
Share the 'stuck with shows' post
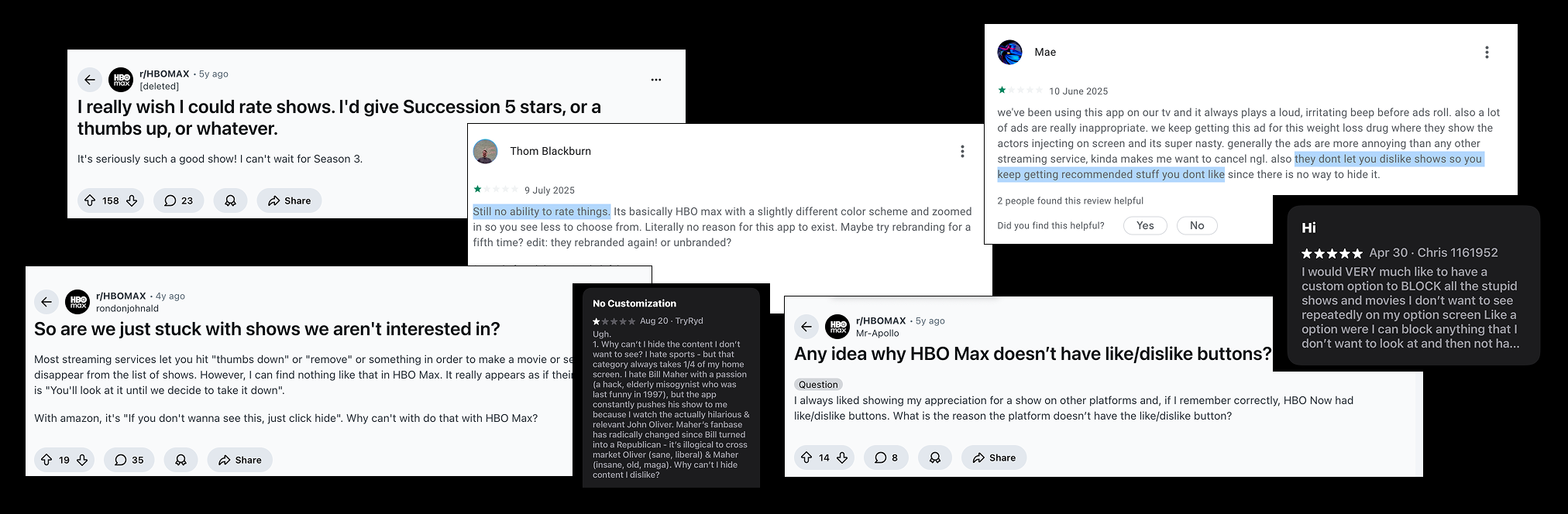(239, 460)
